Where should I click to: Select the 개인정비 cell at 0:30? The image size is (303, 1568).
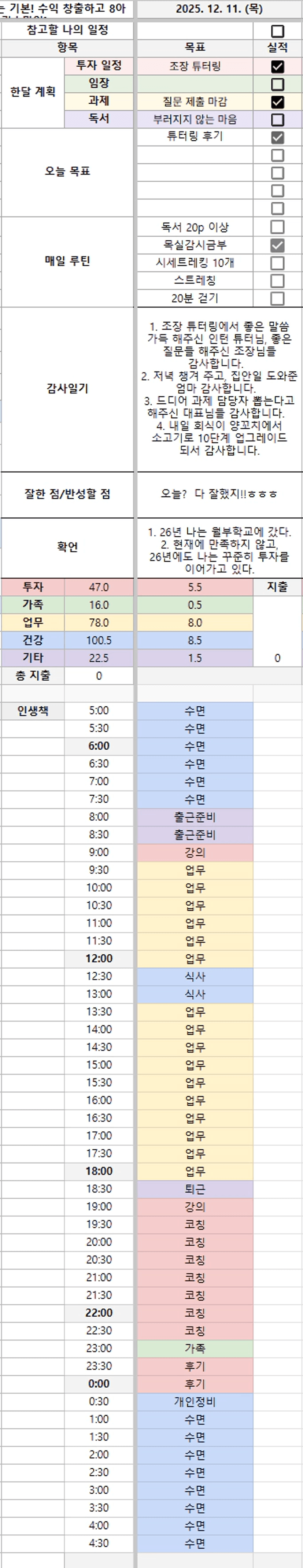click(x=195, y=1402)
